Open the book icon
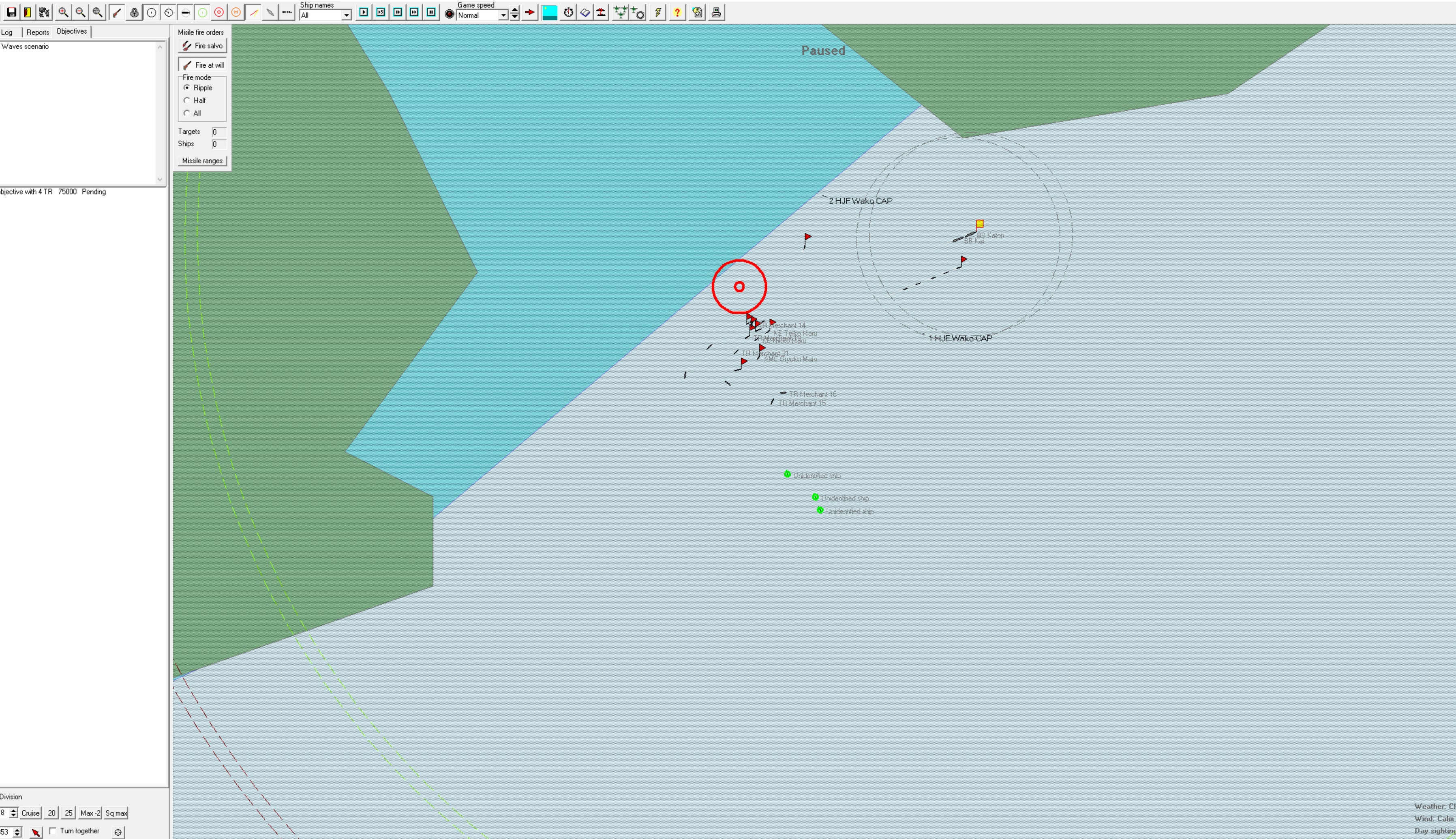1456x839 pixels. pos(585,12)
